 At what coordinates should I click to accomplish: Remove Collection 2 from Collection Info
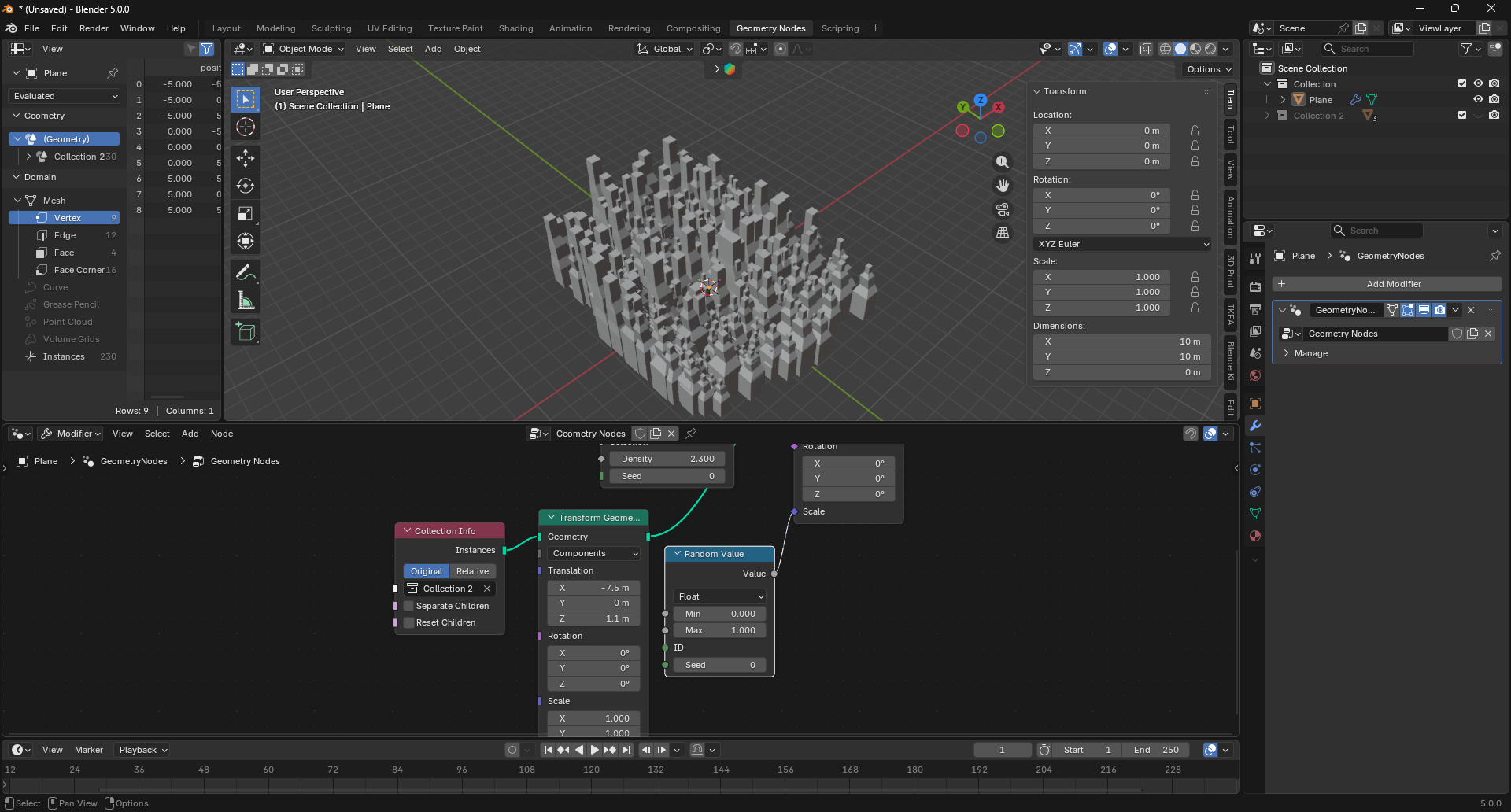click(x=487, y=589)
